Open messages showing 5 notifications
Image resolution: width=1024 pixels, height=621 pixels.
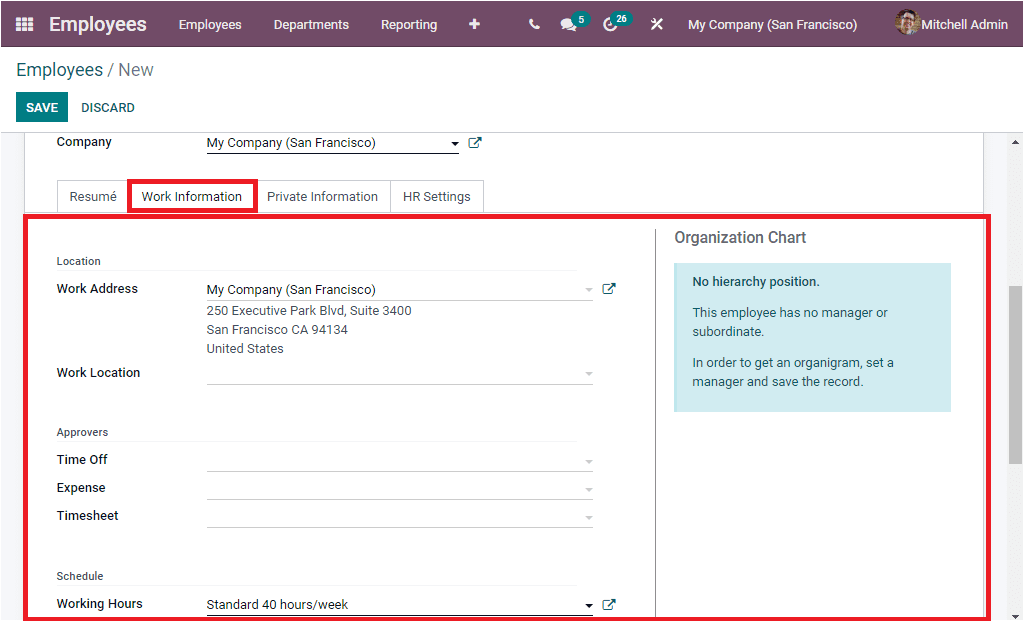click(570, 24)
